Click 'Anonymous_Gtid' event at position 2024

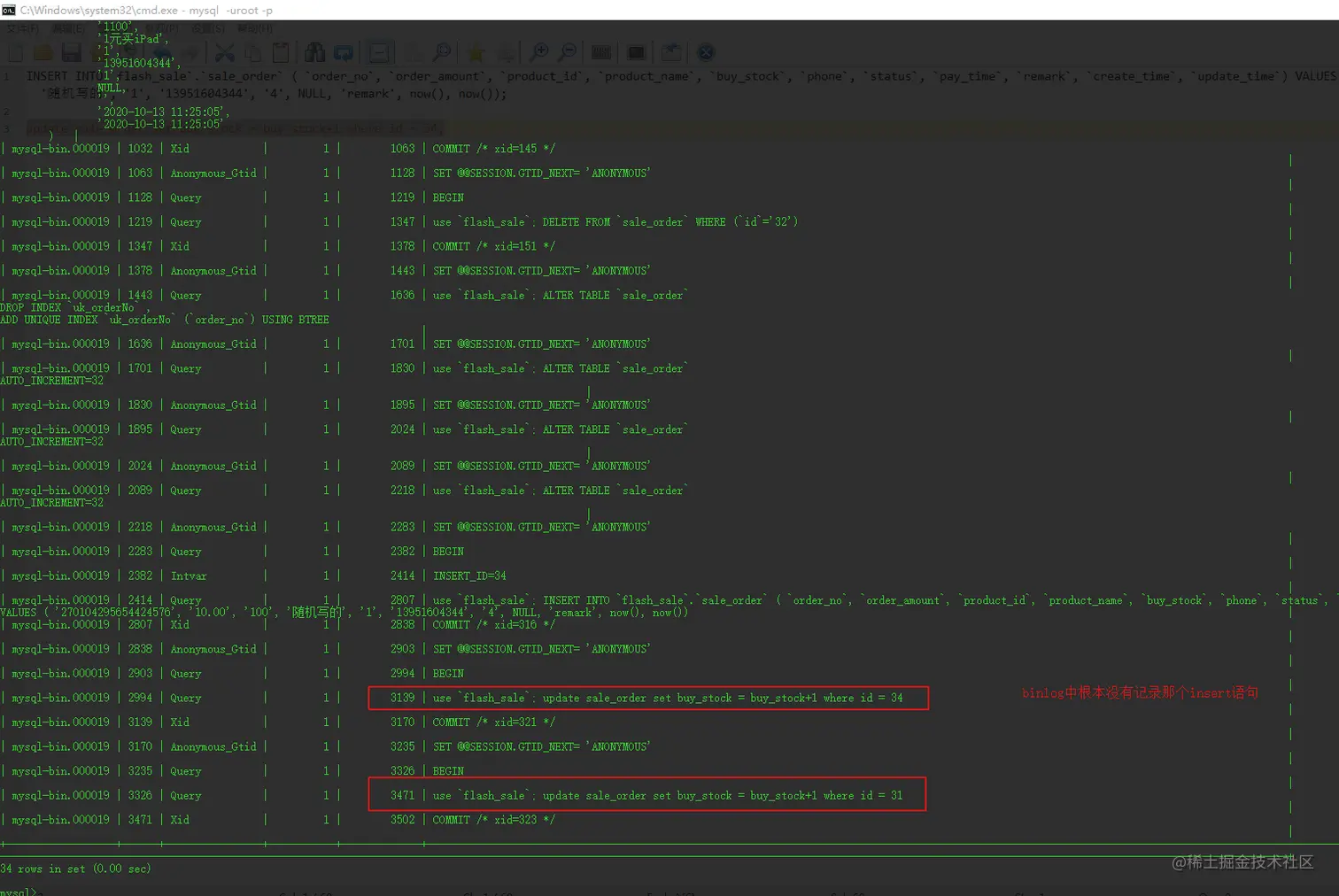pyautogui.click(x=213, y=466)
